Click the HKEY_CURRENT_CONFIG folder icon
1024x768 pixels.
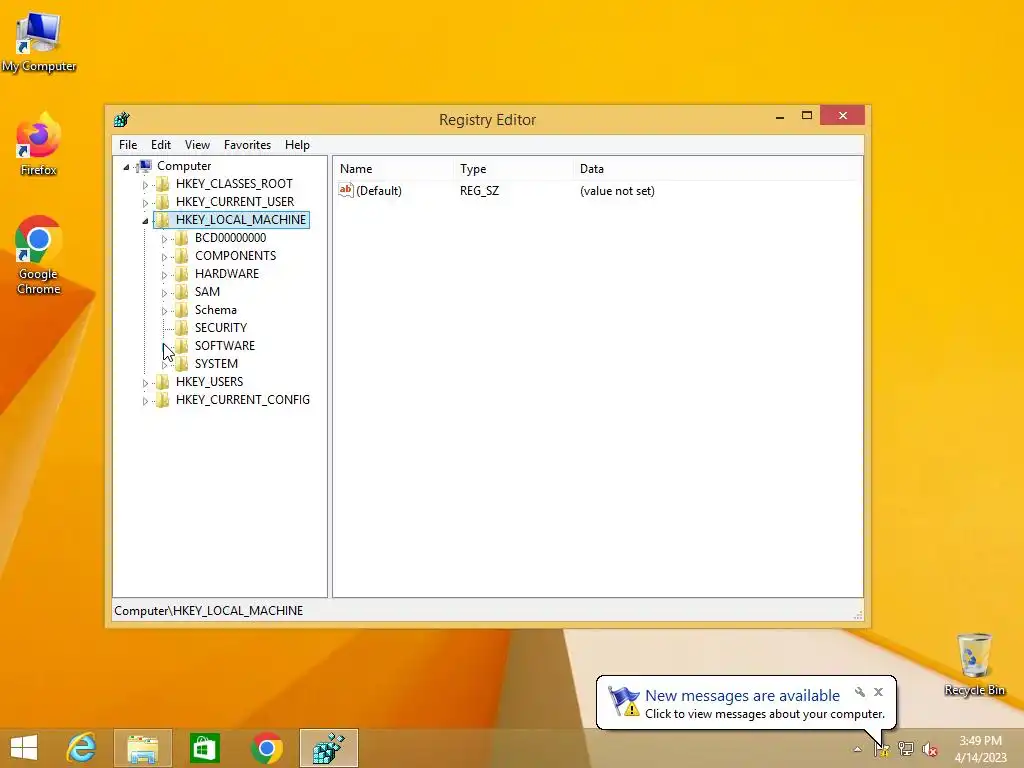(x=163, y=399)
